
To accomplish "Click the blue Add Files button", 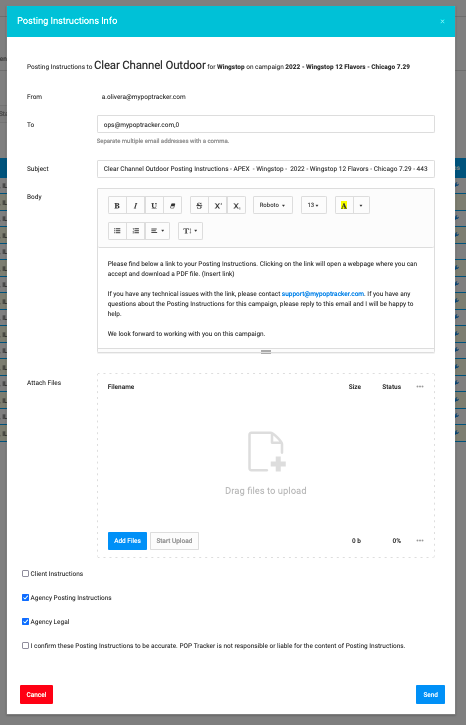I will (127, 541).
